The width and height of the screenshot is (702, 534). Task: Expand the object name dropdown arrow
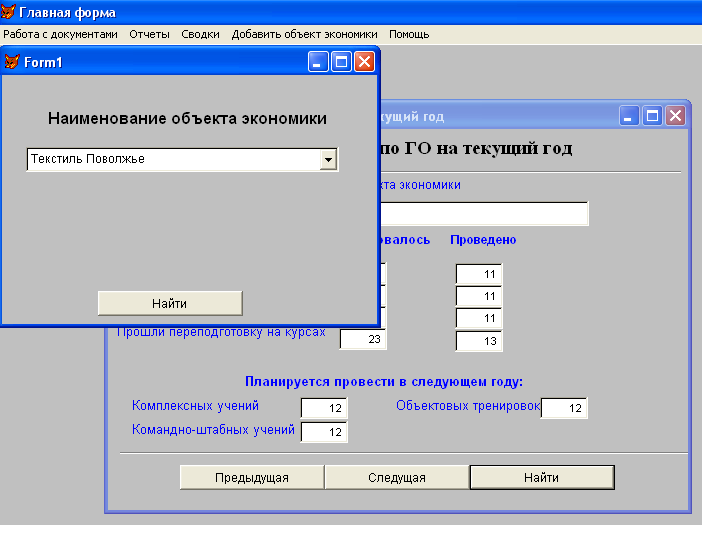pos(328,160)
